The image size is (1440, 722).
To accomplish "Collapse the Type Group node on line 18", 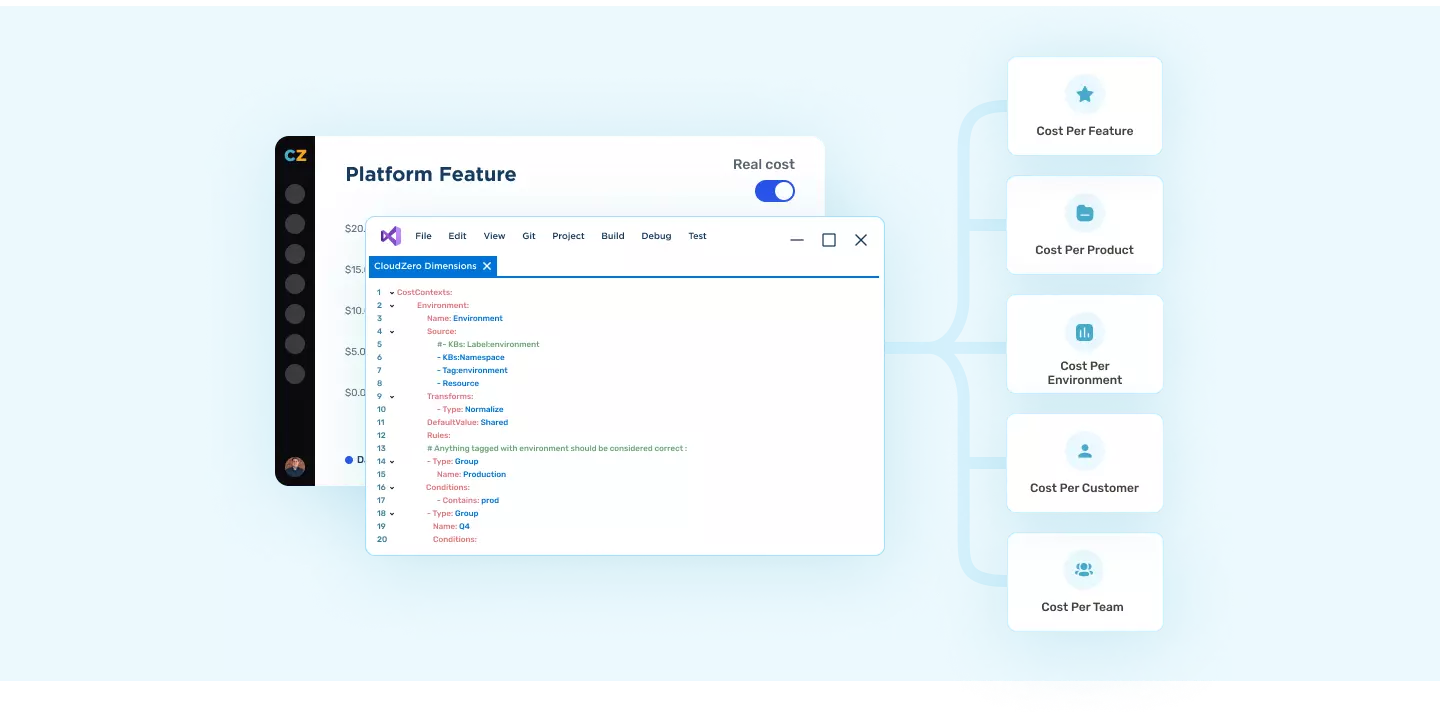I will tap(392, 513).
